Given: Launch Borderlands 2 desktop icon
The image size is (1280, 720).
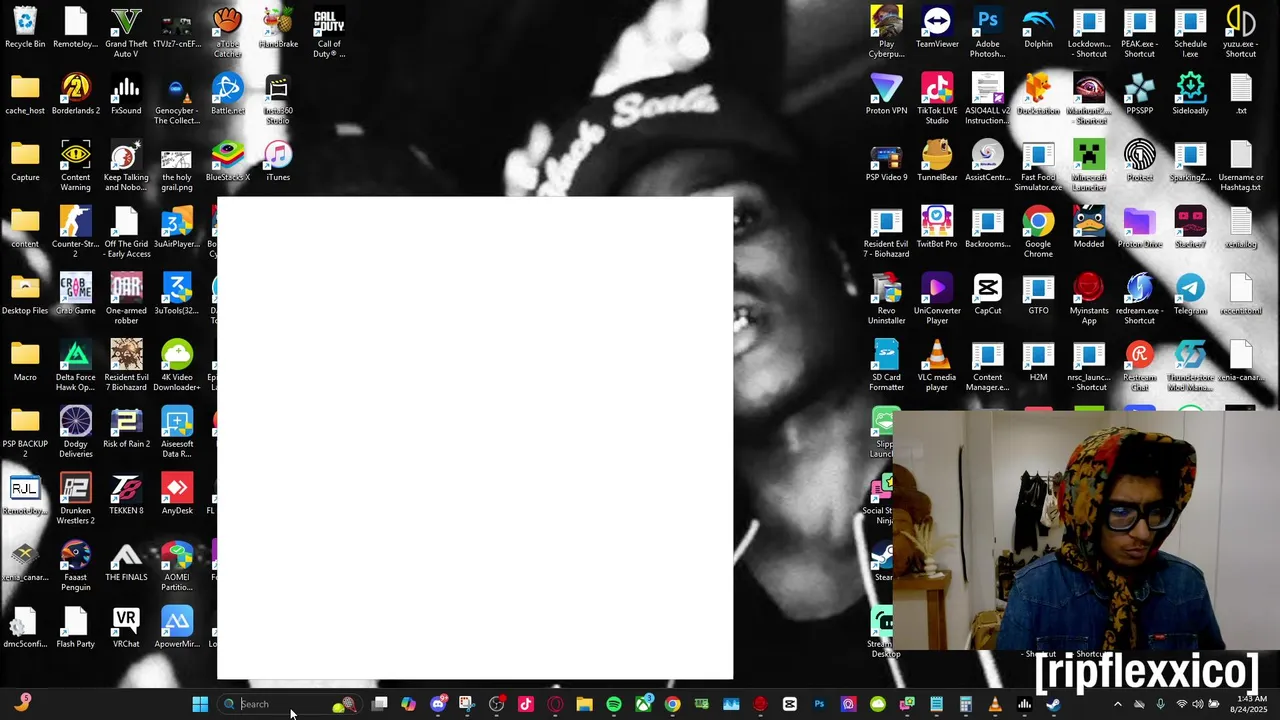Looking at the screenshot, I should coord(76,95).
